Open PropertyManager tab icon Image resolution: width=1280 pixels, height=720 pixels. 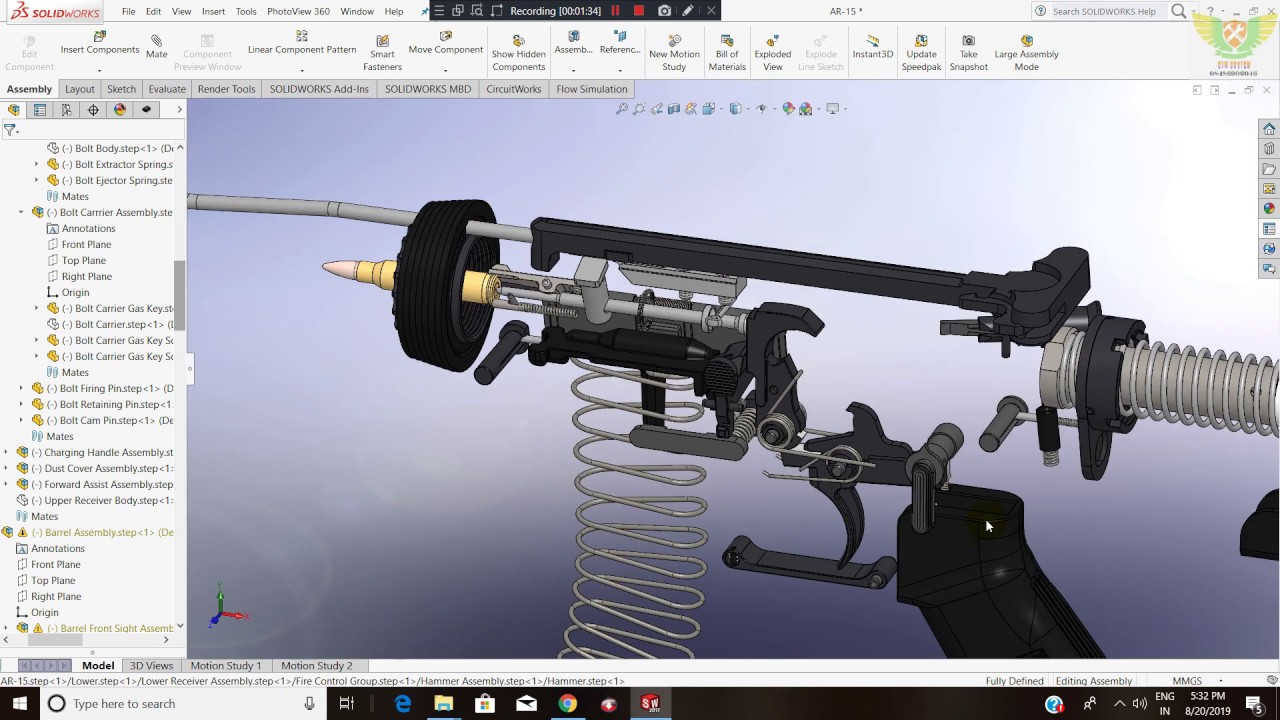[x=40, y=110]
